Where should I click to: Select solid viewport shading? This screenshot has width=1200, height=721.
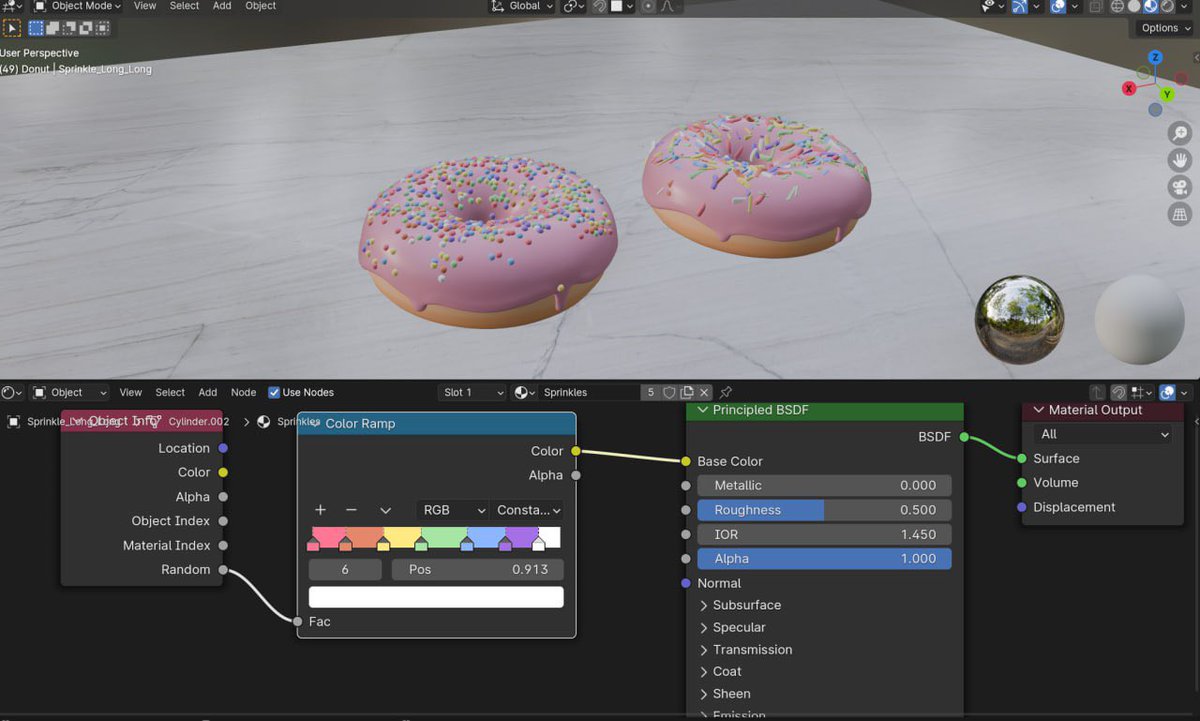pos(1133,6)
